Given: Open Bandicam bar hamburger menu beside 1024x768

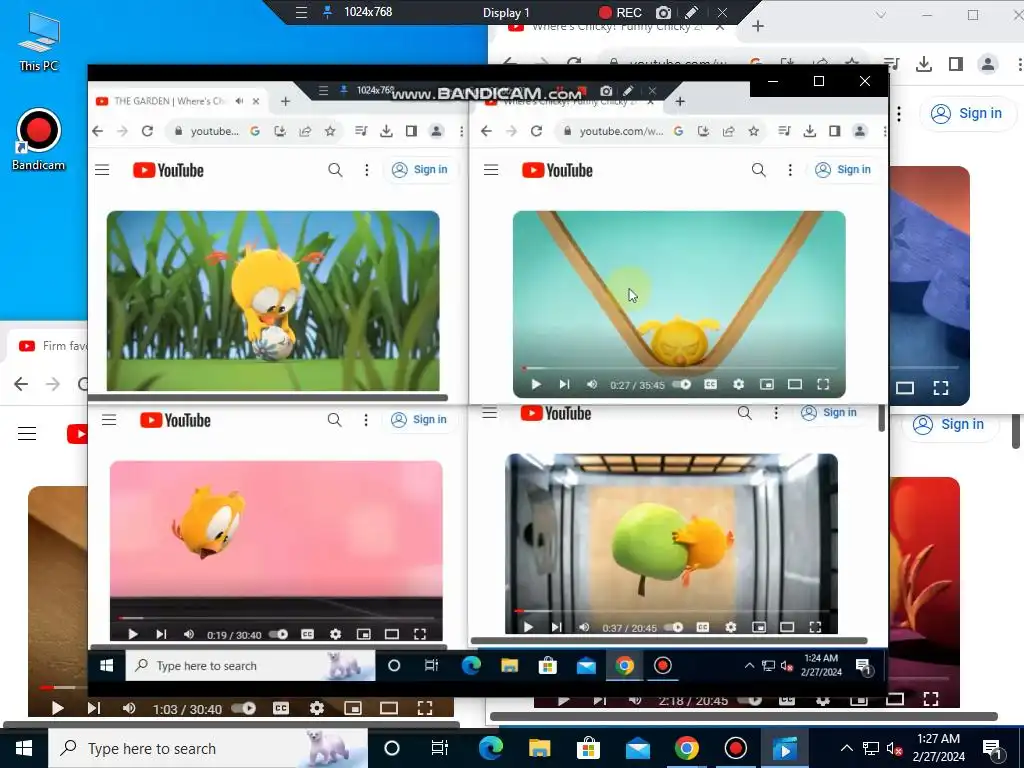Looking at the screenshot, I should click(301, 12).
